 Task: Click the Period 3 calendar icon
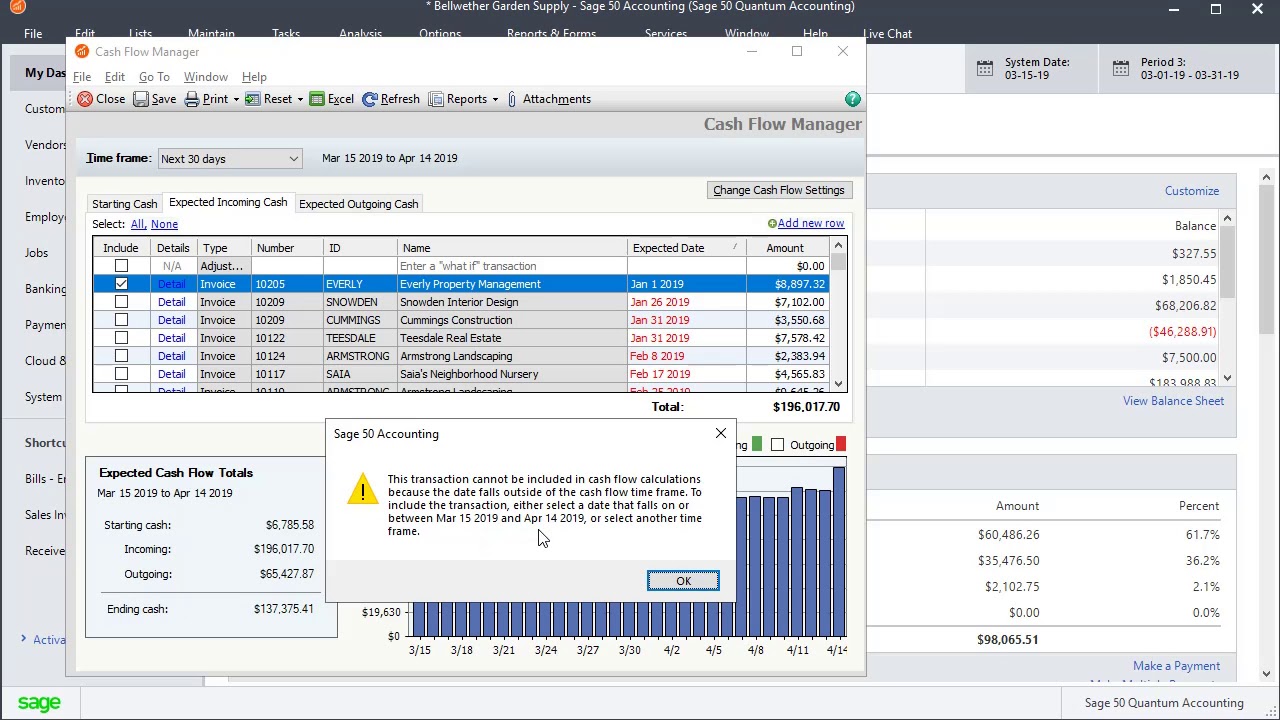tap(1121, 69)
